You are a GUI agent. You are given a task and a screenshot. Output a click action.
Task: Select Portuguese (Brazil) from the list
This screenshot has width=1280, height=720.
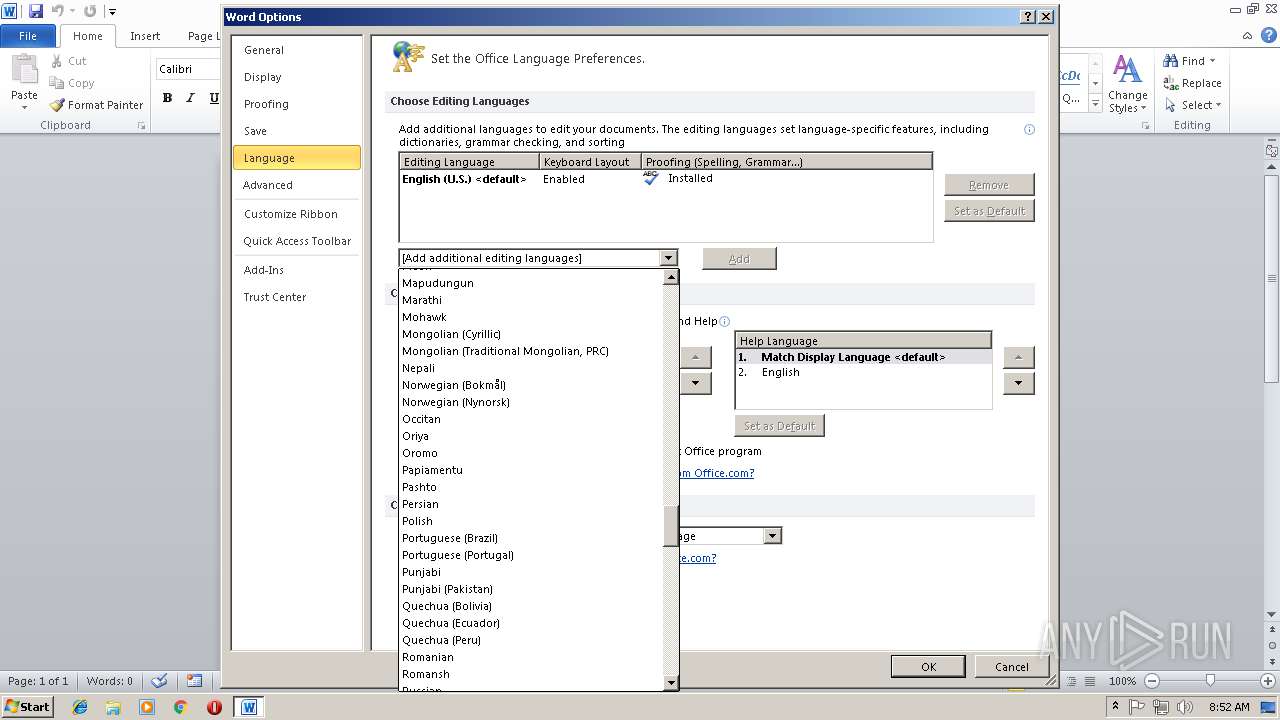pyautogui.click(x=531, y=538)
